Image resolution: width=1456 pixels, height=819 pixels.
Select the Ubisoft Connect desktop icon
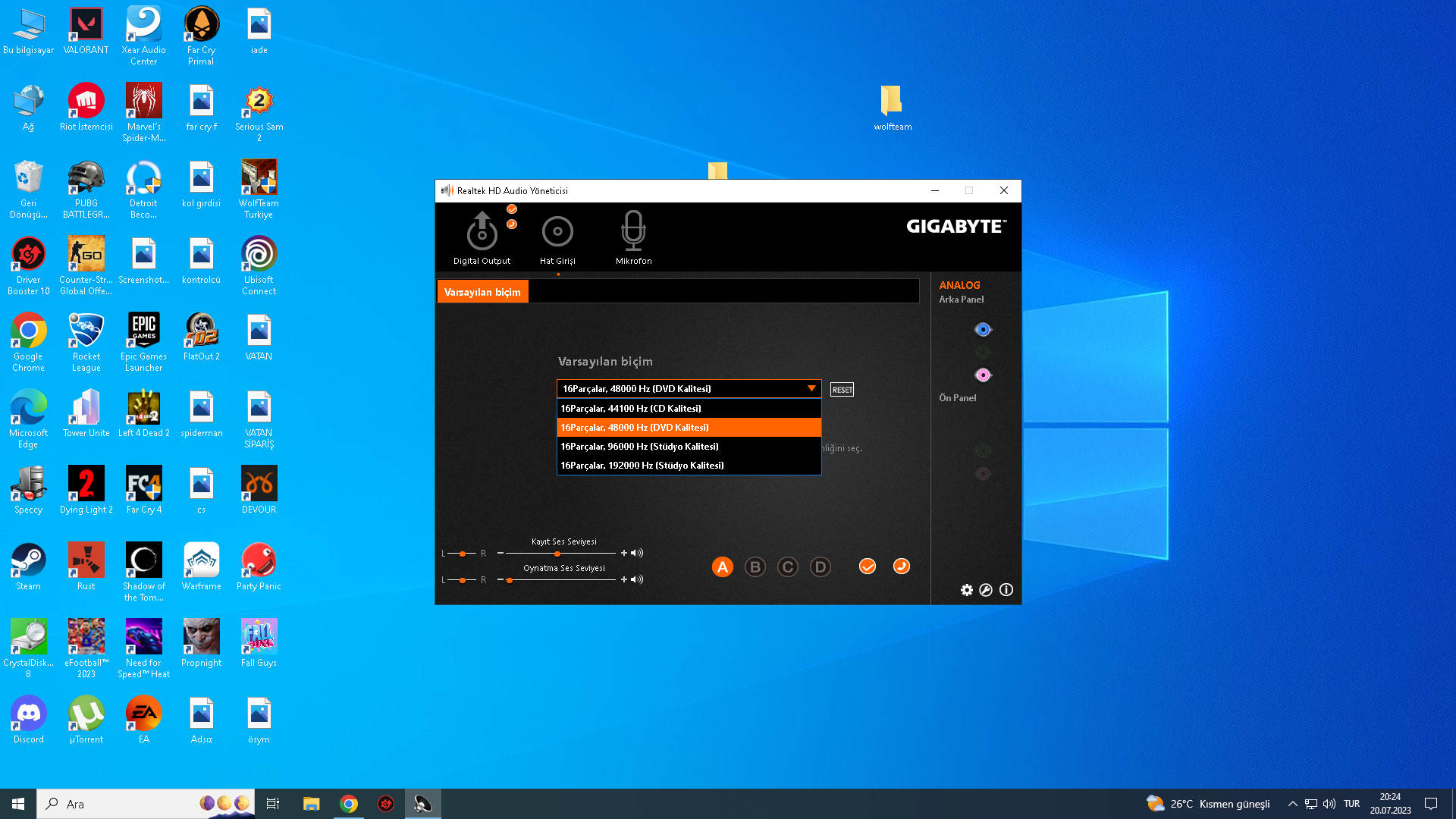[259, 265]
